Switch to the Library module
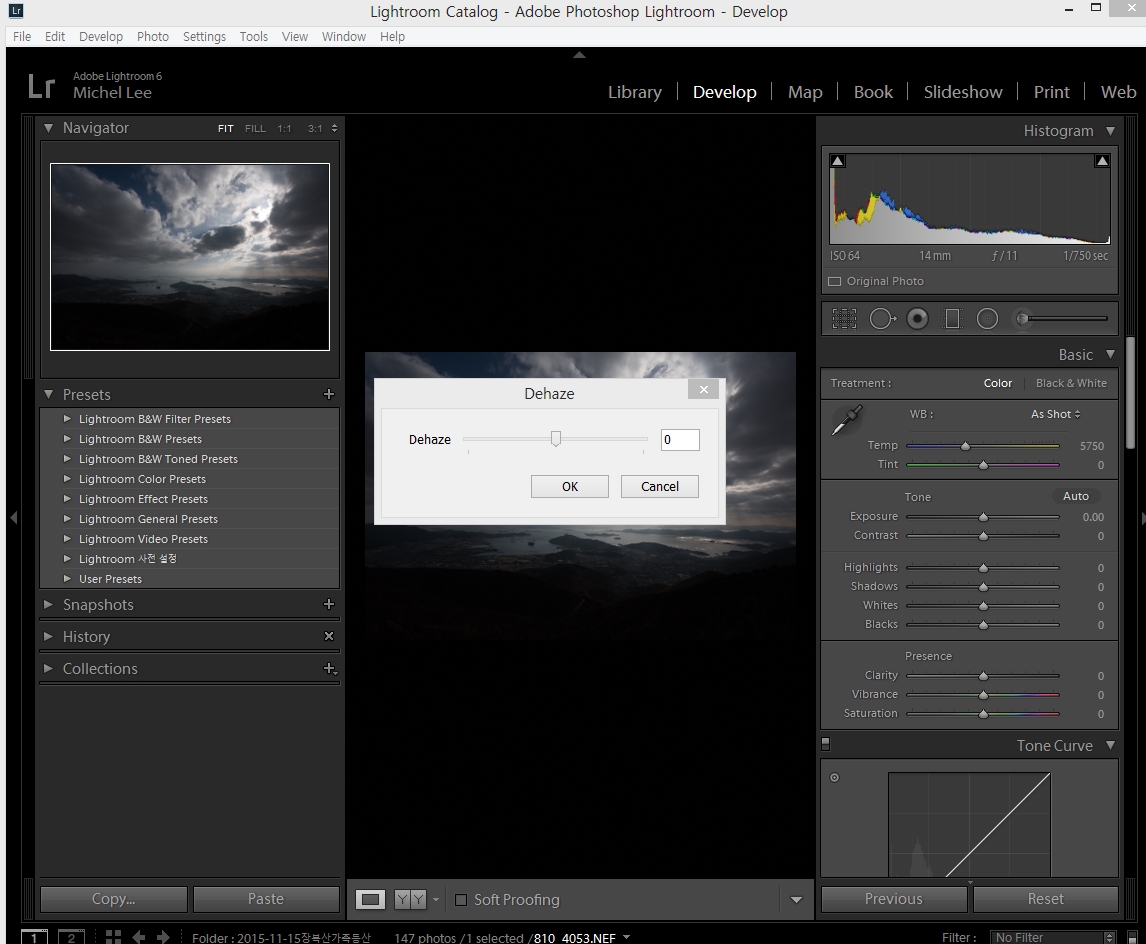Screen dimensions: 1146x944 tap(634, 92)
